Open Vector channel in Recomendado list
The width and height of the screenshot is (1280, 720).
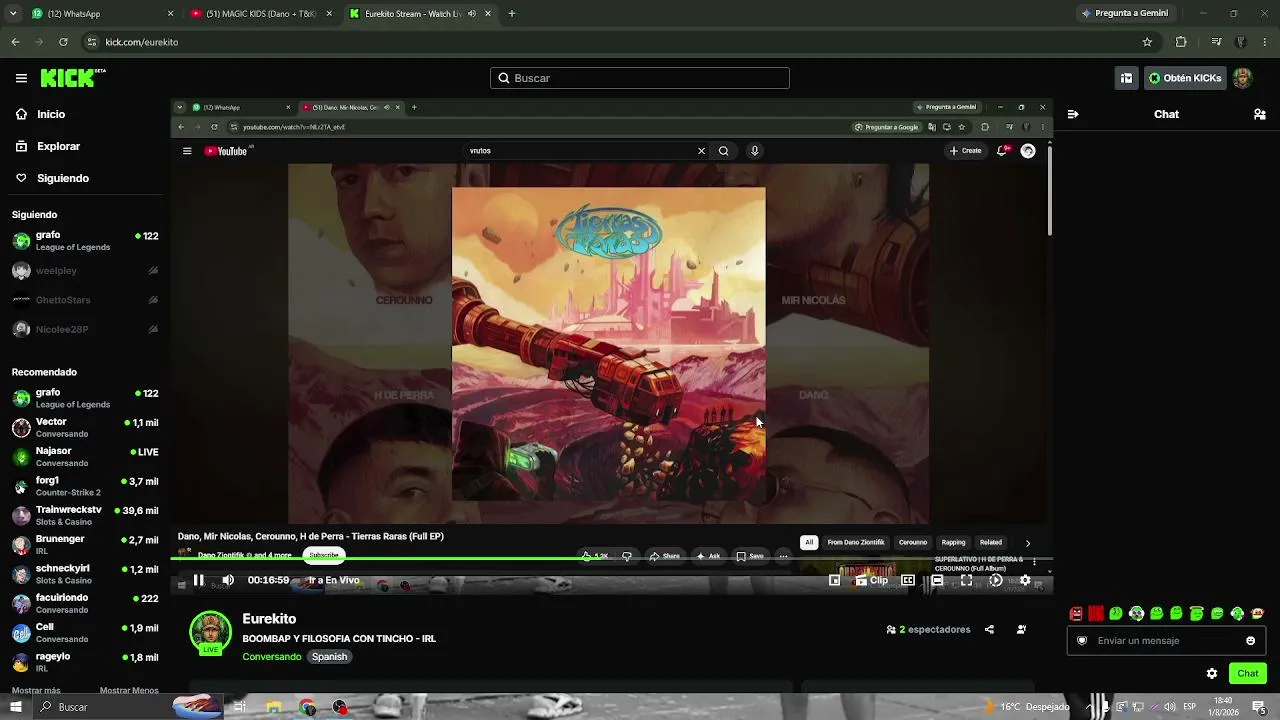85,428
